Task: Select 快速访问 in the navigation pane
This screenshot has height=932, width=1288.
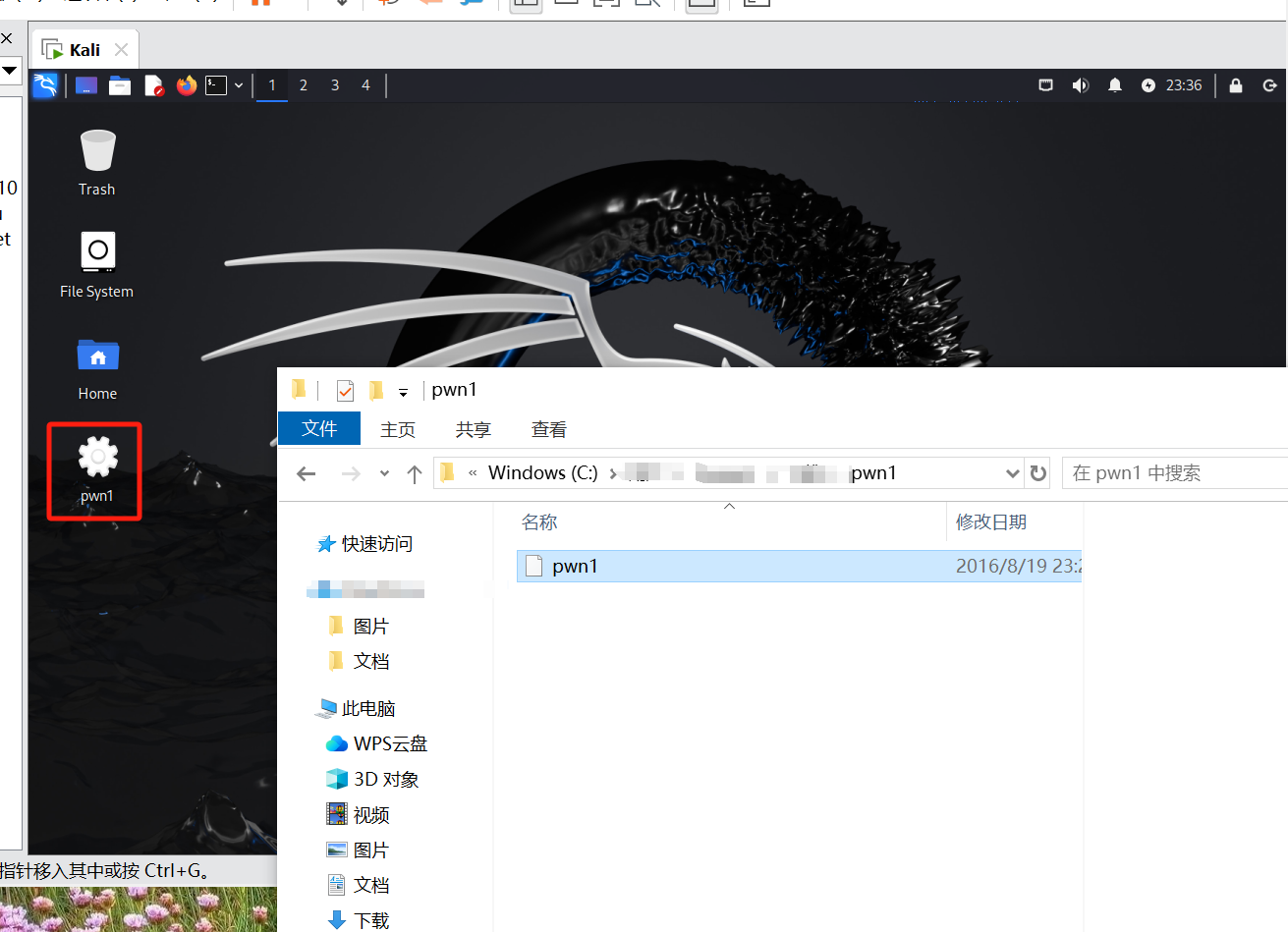Action: coord(365,544)
